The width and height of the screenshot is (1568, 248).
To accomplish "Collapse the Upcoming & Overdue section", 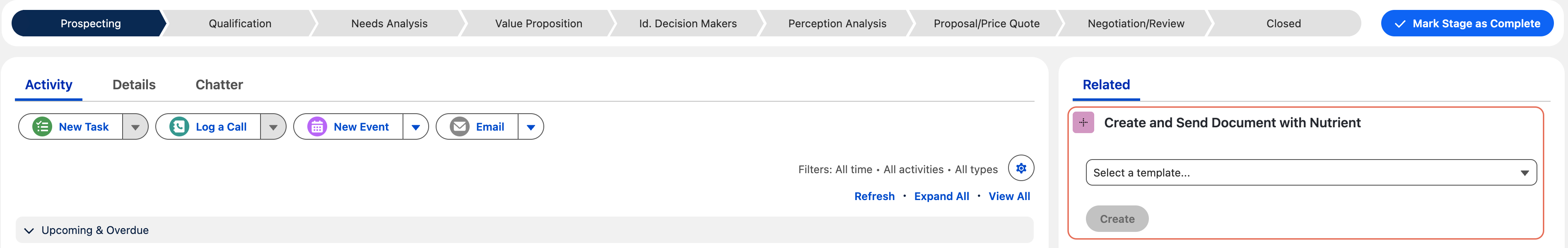I will point(29,230).
